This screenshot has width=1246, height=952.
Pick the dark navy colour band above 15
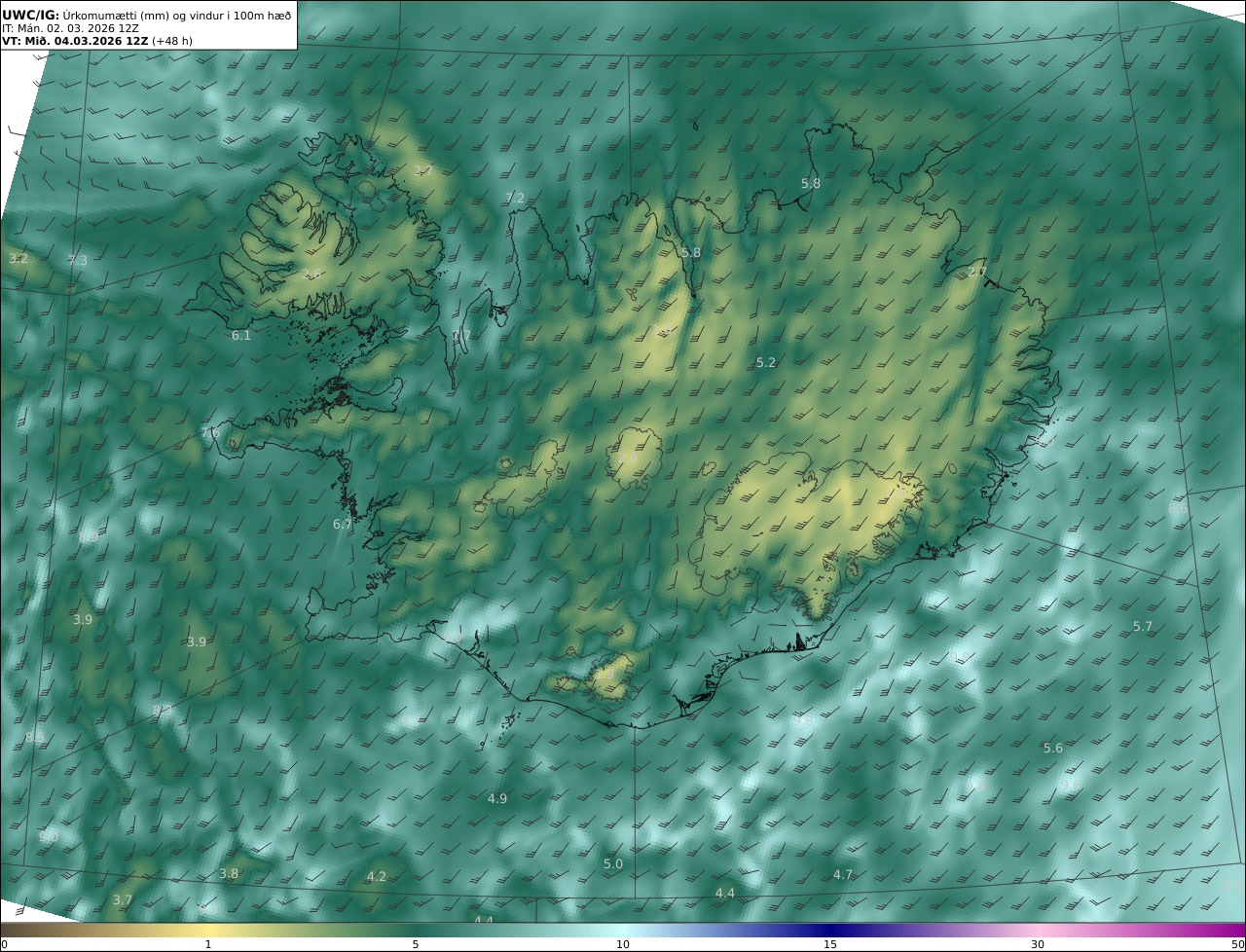[830, 930]
